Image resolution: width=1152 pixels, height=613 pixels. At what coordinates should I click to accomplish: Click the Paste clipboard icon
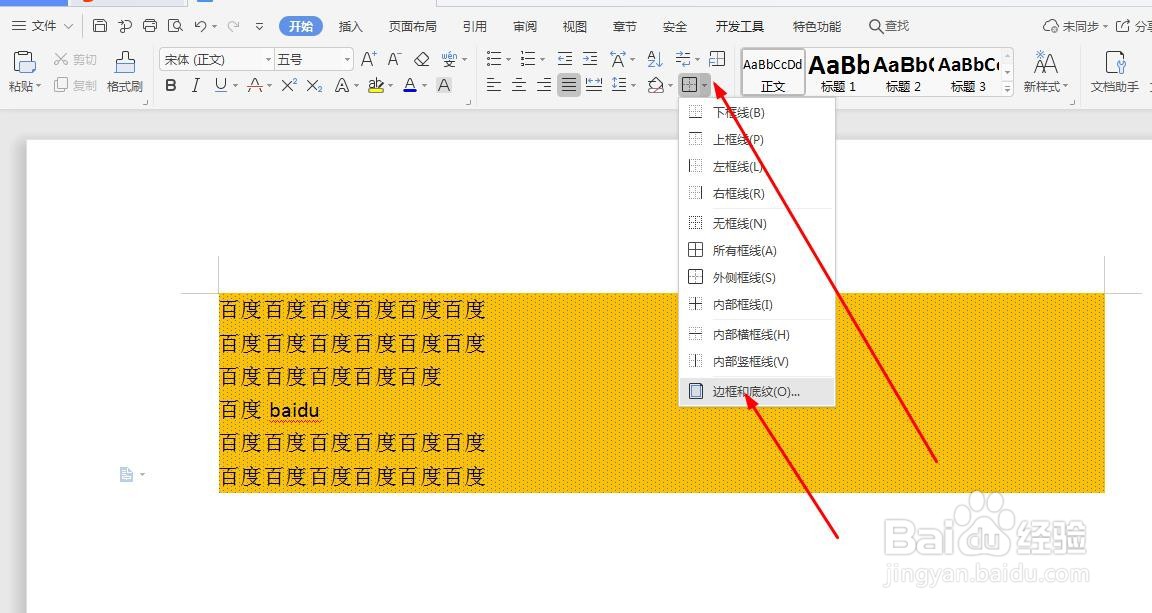(x=25, y=62)
